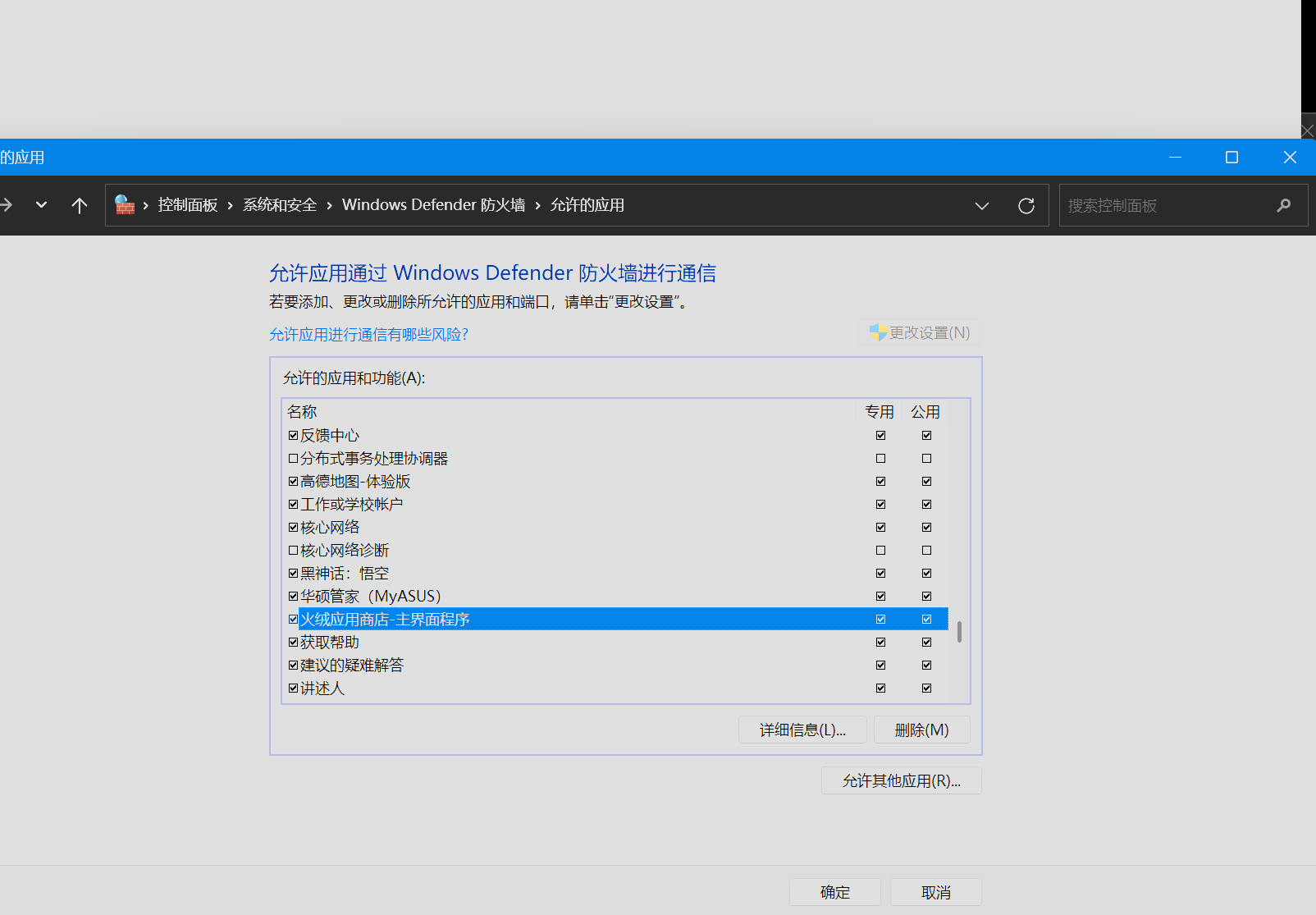
Task: Click the 取消 button
Action: 936,892
